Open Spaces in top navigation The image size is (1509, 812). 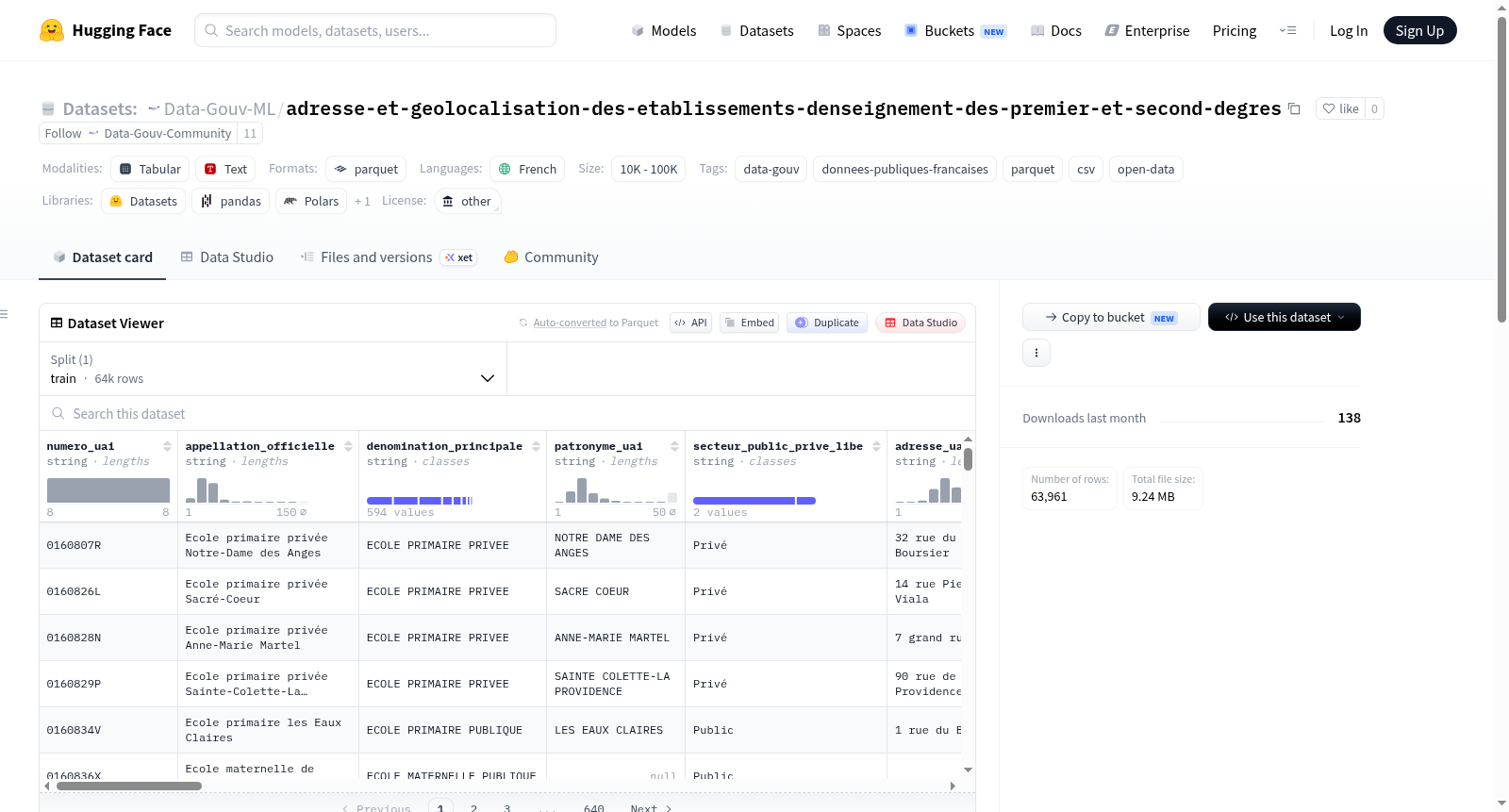point(850,30)
